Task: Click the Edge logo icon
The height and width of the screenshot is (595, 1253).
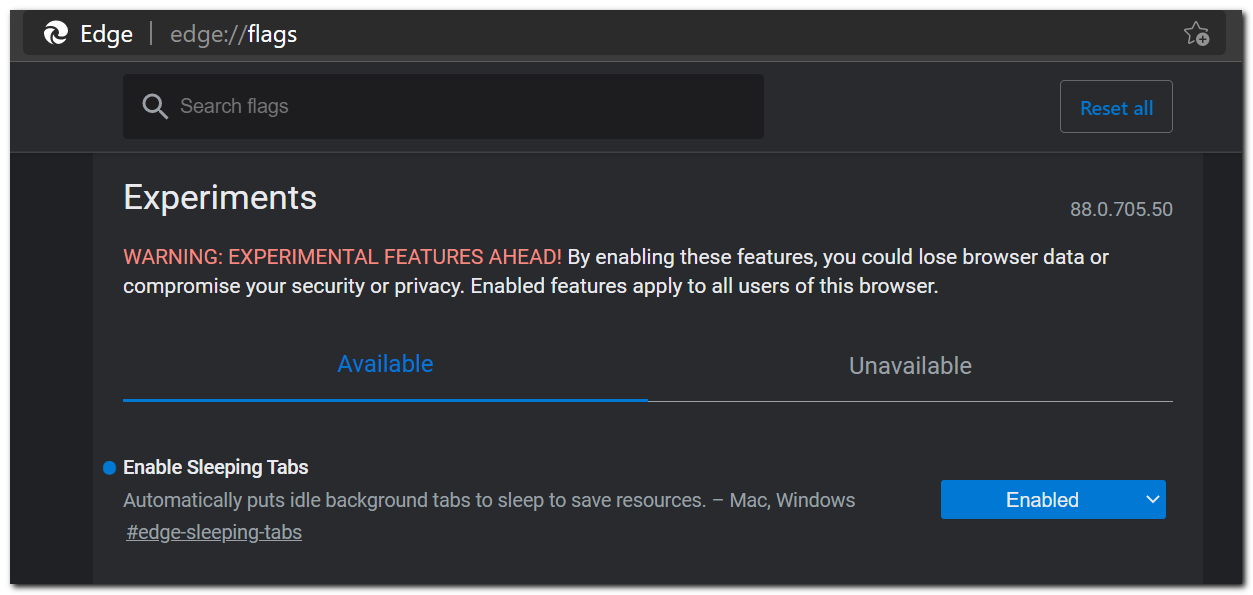Action: click(x=56, y=32)
